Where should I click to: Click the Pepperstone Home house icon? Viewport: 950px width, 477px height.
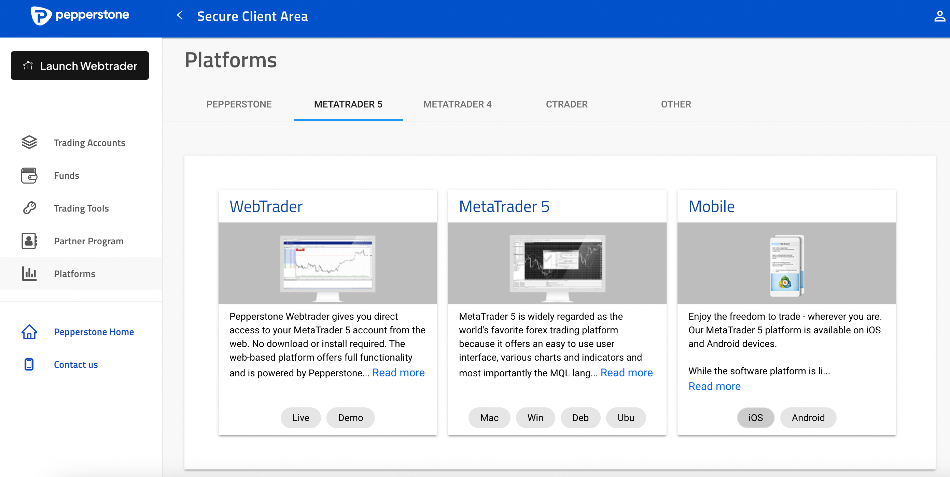coord(29,332)
